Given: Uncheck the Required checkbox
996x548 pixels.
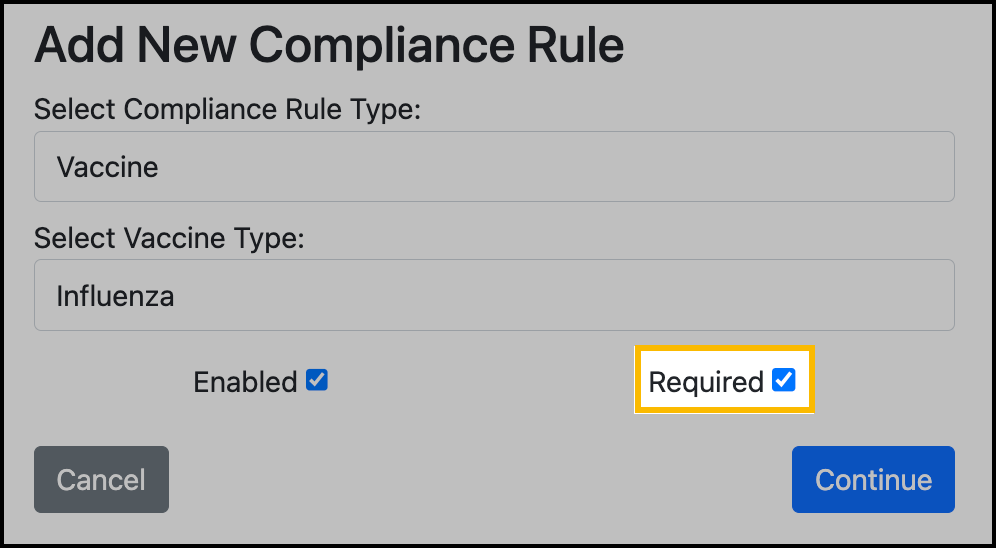Looking at the screenshot, I should pyautogui.click(x=784, y=381).
